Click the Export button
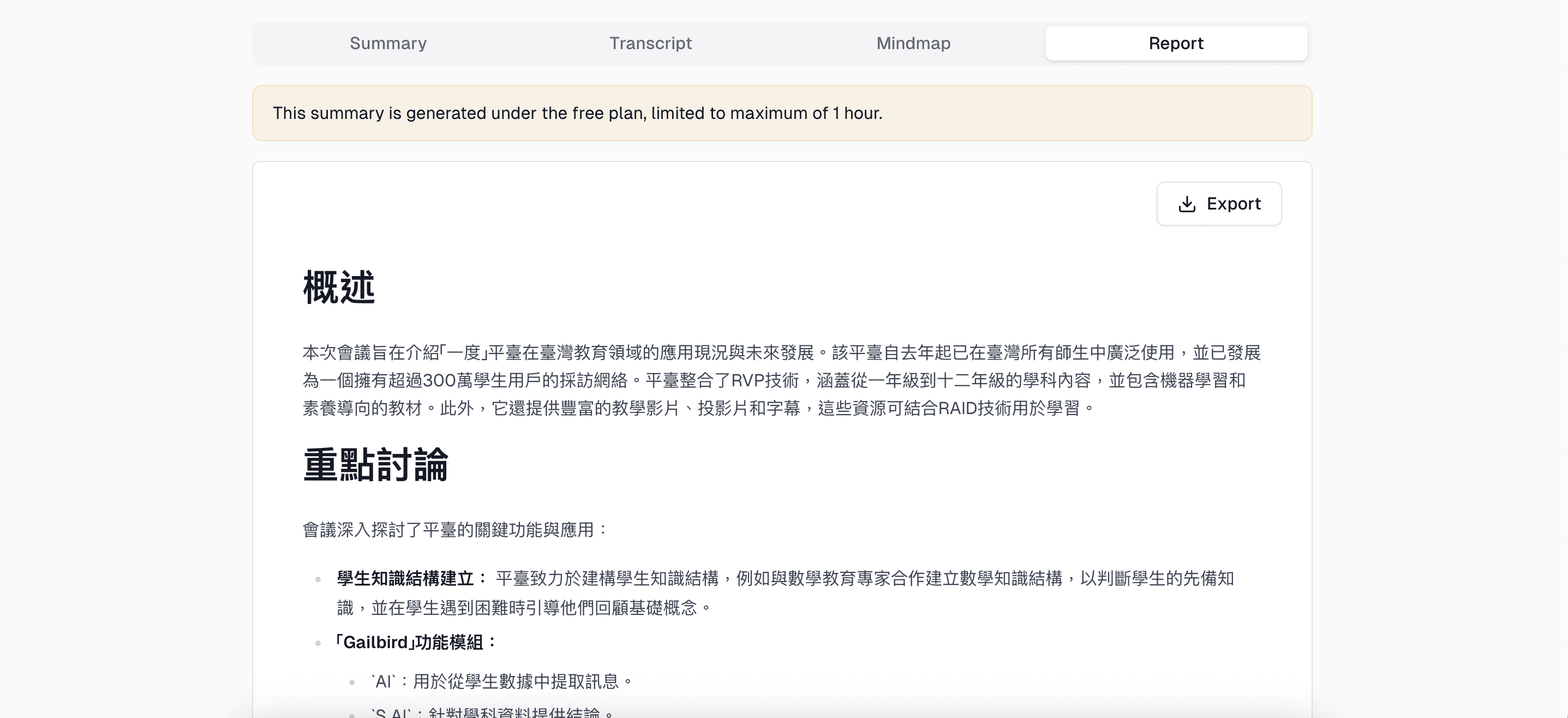This screenshot has width=1568, height=718. tap(1219, 204)
